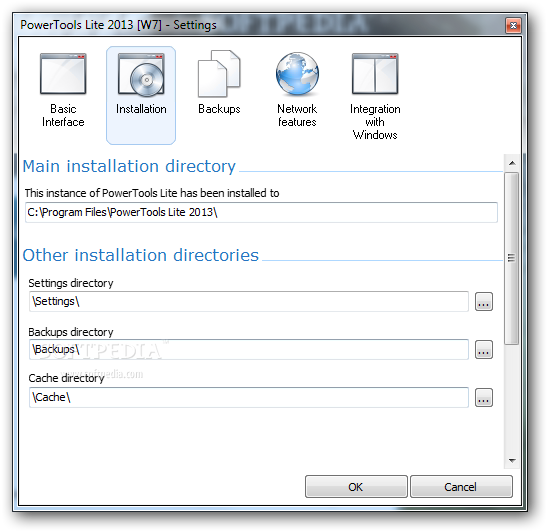Open Integration with Windows settings

point(375,95)
